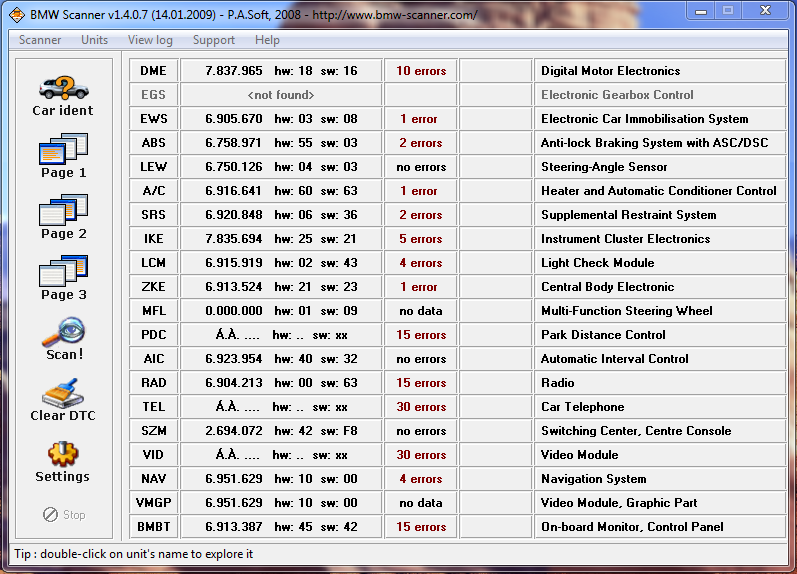Viewport: 797px width, 574px height.
Task: Click the tip text in status bar
Action: pyautogui.click(x=133, y=554)
